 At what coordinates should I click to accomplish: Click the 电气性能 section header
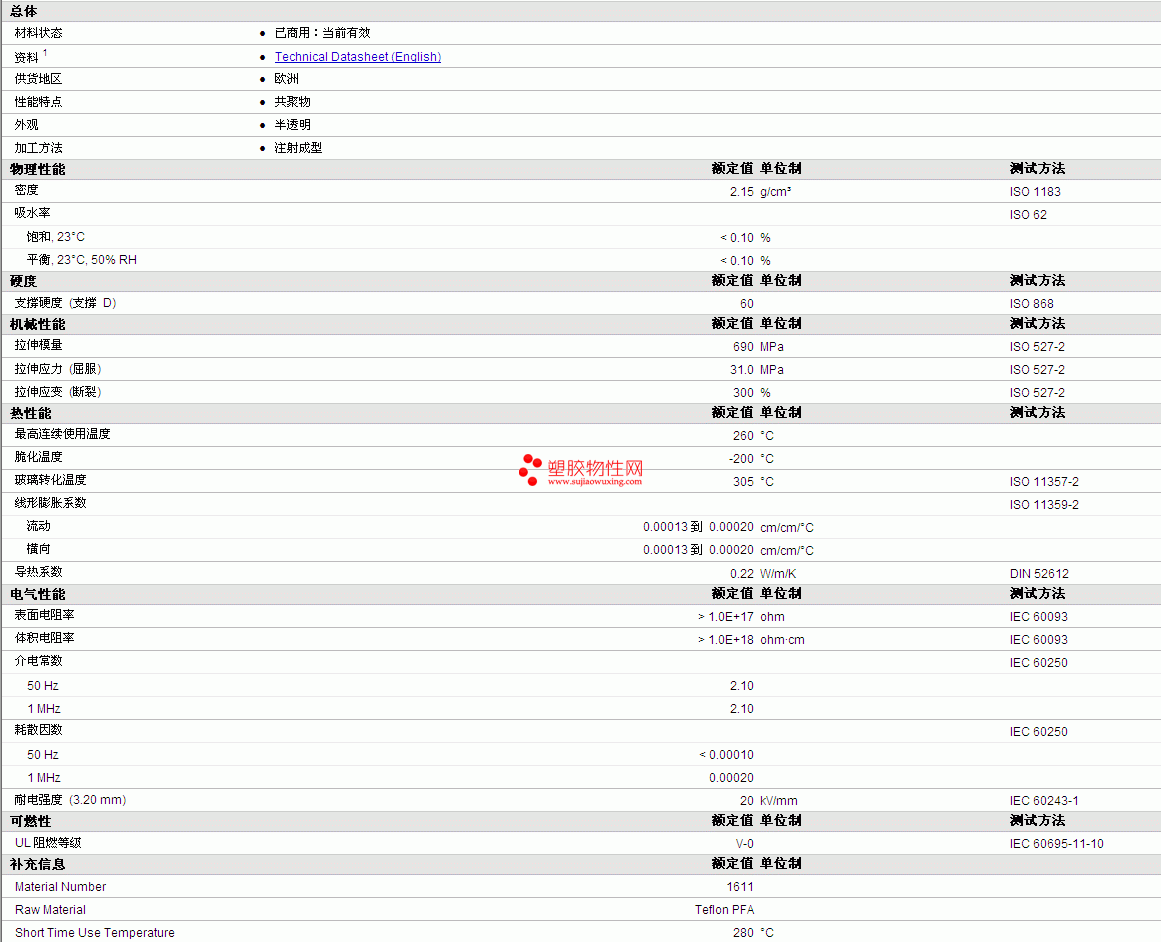(38, 595)
